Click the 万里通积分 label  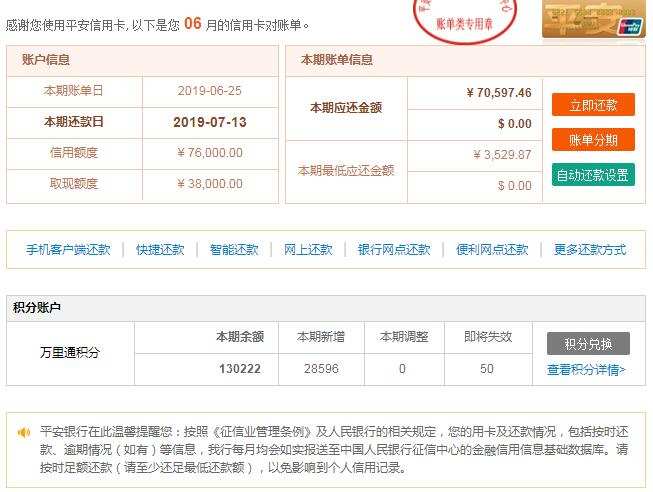(70, 352)
